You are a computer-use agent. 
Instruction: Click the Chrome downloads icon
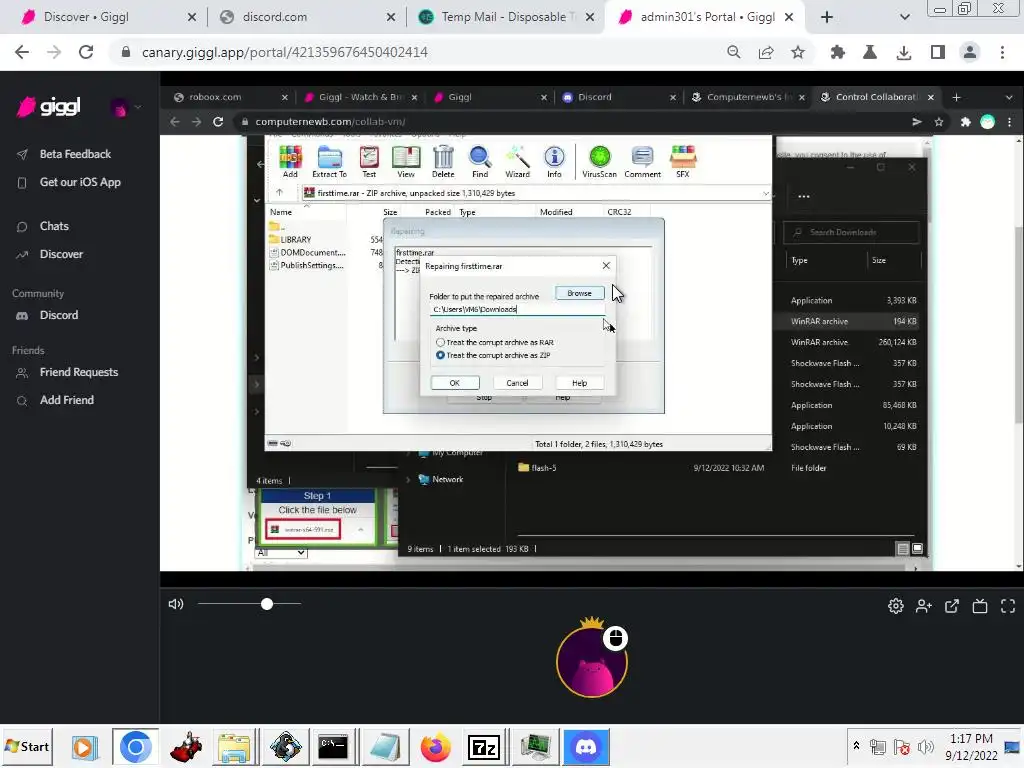[x=903, y=52]
